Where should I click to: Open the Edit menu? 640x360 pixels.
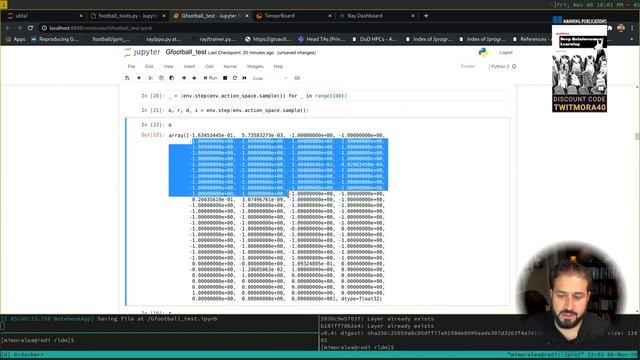point(149,66)
